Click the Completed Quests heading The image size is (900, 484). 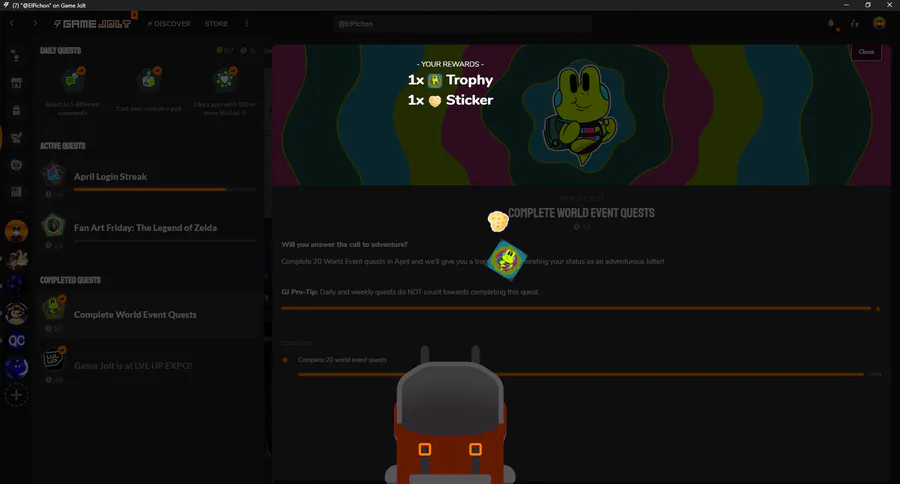point(70,280)
